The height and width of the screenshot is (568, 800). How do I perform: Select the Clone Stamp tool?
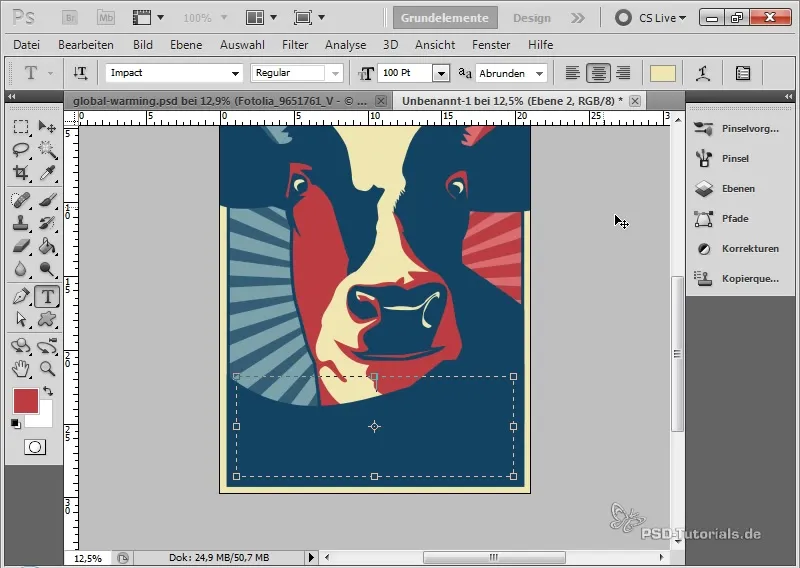[21, 223]
